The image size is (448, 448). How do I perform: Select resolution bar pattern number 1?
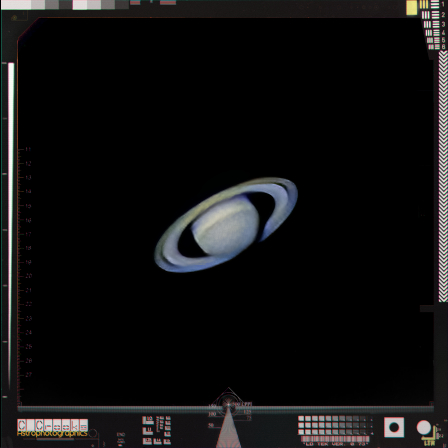click(429, 5)
